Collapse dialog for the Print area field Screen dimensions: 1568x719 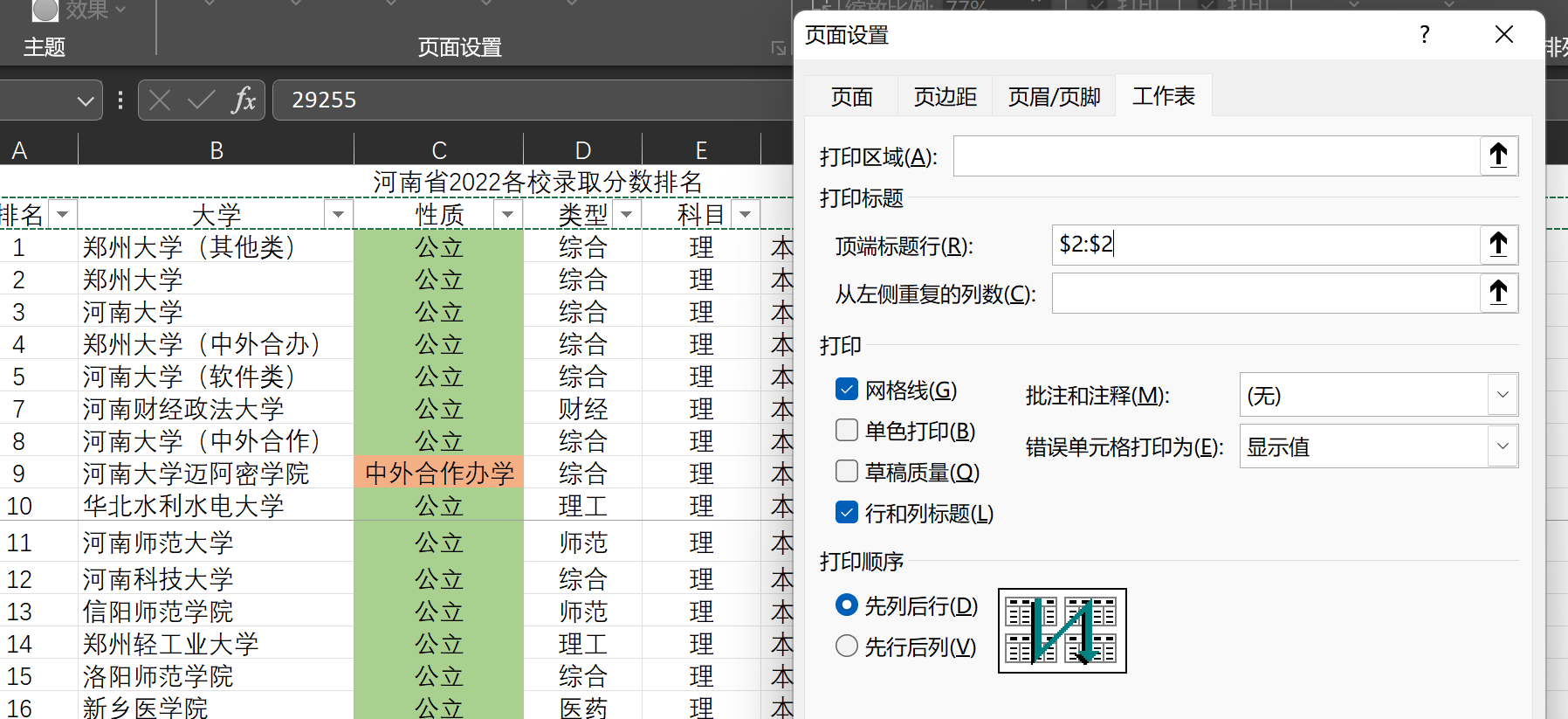coord(1498,156)
